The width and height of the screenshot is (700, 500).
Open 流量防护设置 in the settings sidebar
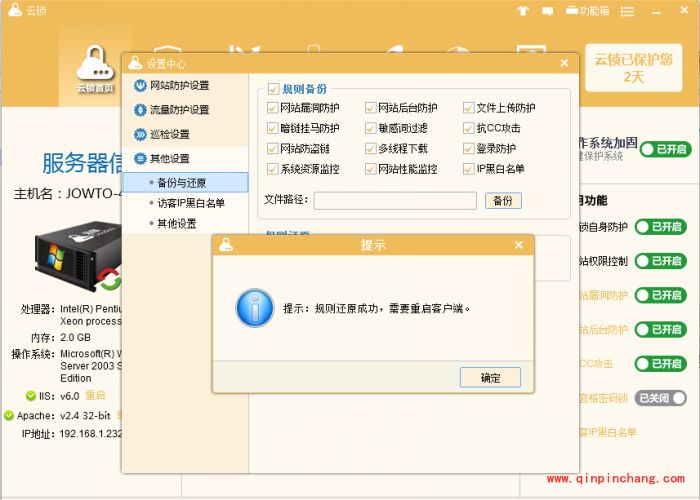pos(185,110)
